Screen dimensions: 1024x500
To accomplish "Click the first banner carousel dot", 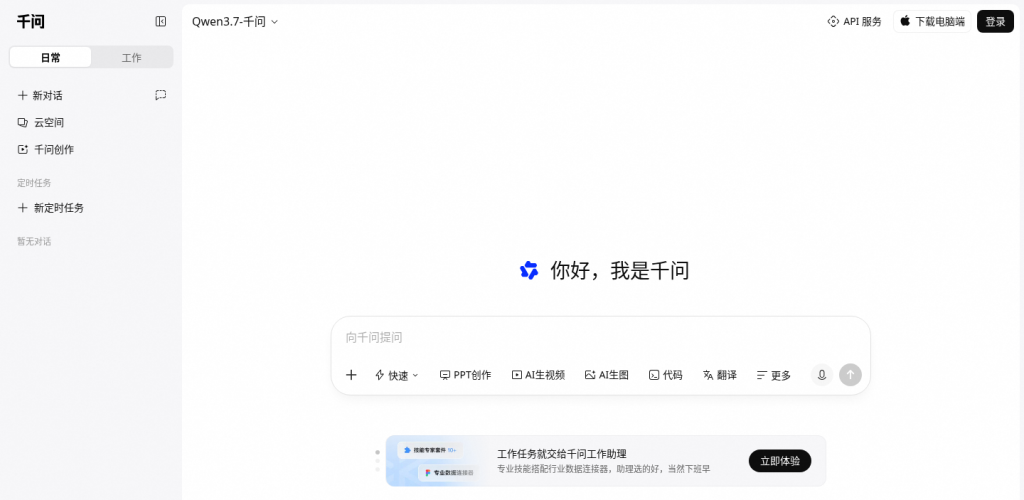I will click(377, 452).
